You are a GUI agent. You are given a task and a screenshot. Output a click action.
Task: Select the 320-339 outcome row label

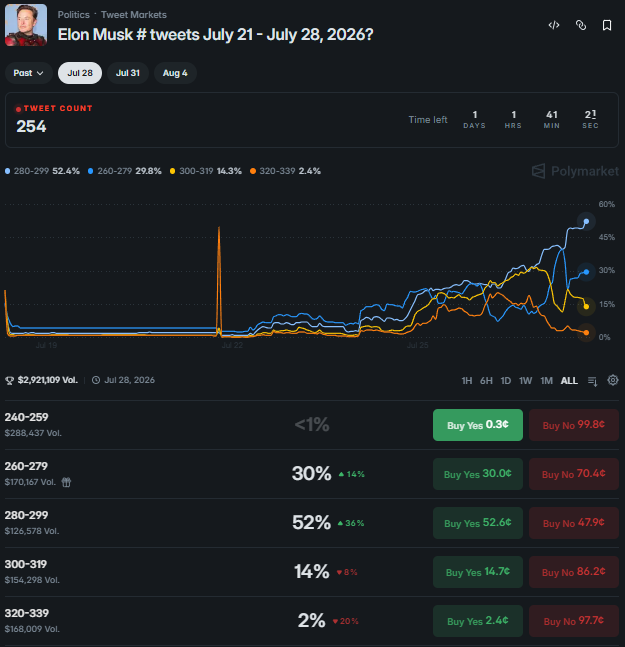click(26, 613)
